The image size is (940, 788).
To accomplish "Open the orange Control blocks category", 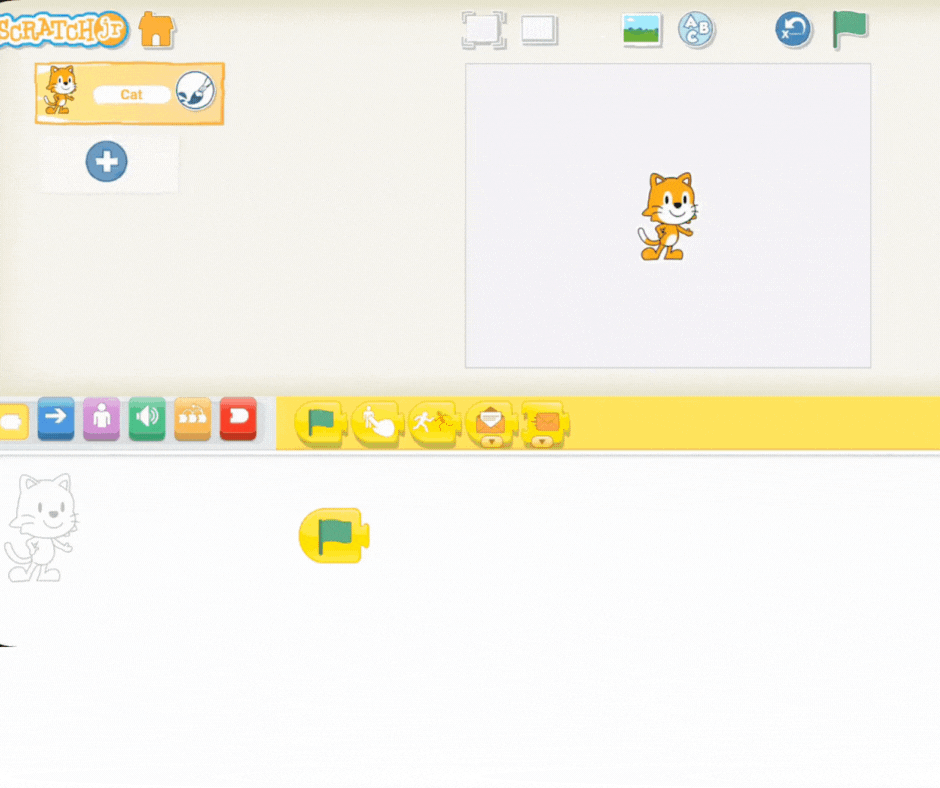I will (192, 419).
